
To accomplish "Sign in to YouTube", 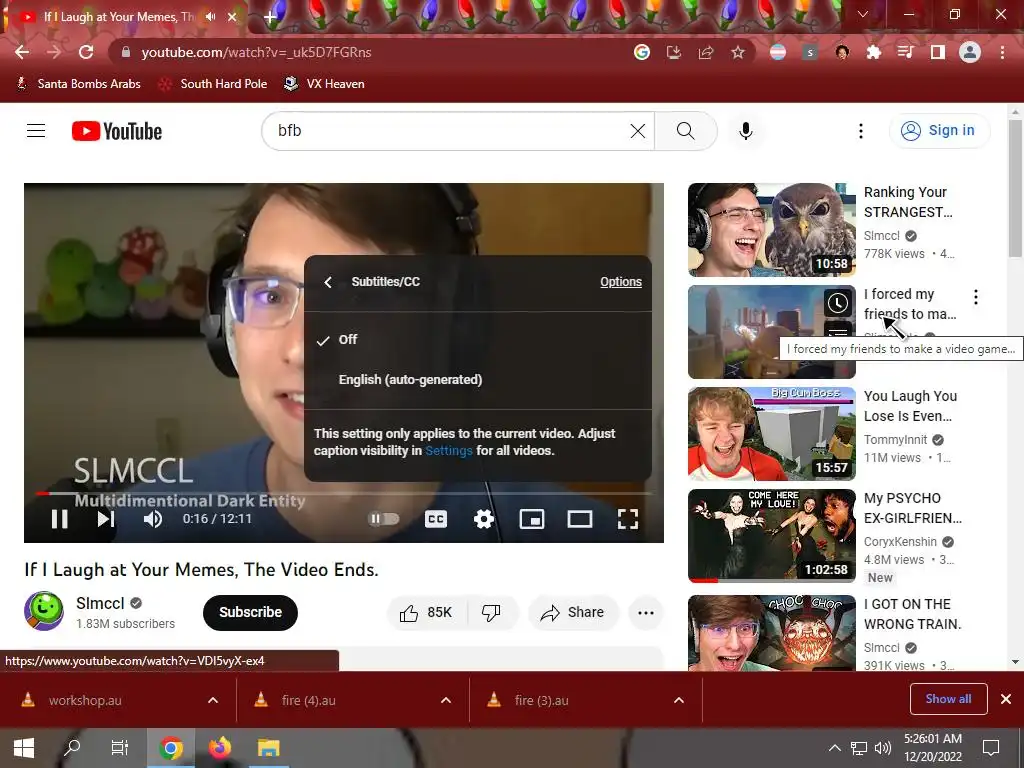I will point(939,131).
